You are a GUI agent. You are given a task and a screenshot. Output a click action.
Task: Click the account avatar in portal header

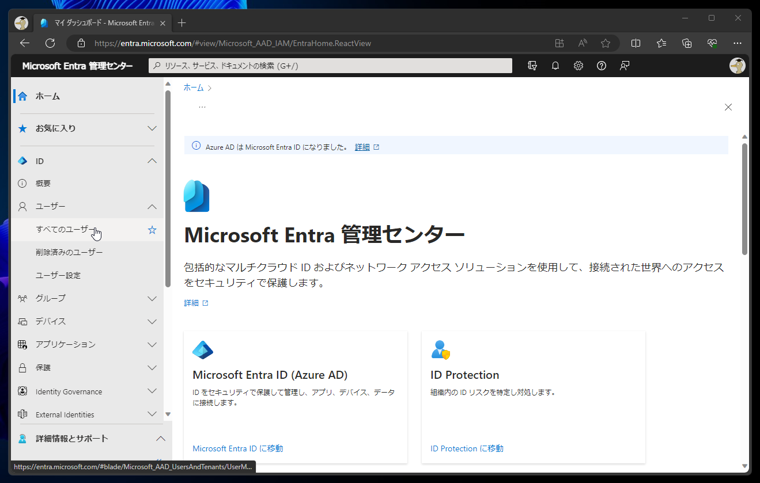tap(737, 65)
